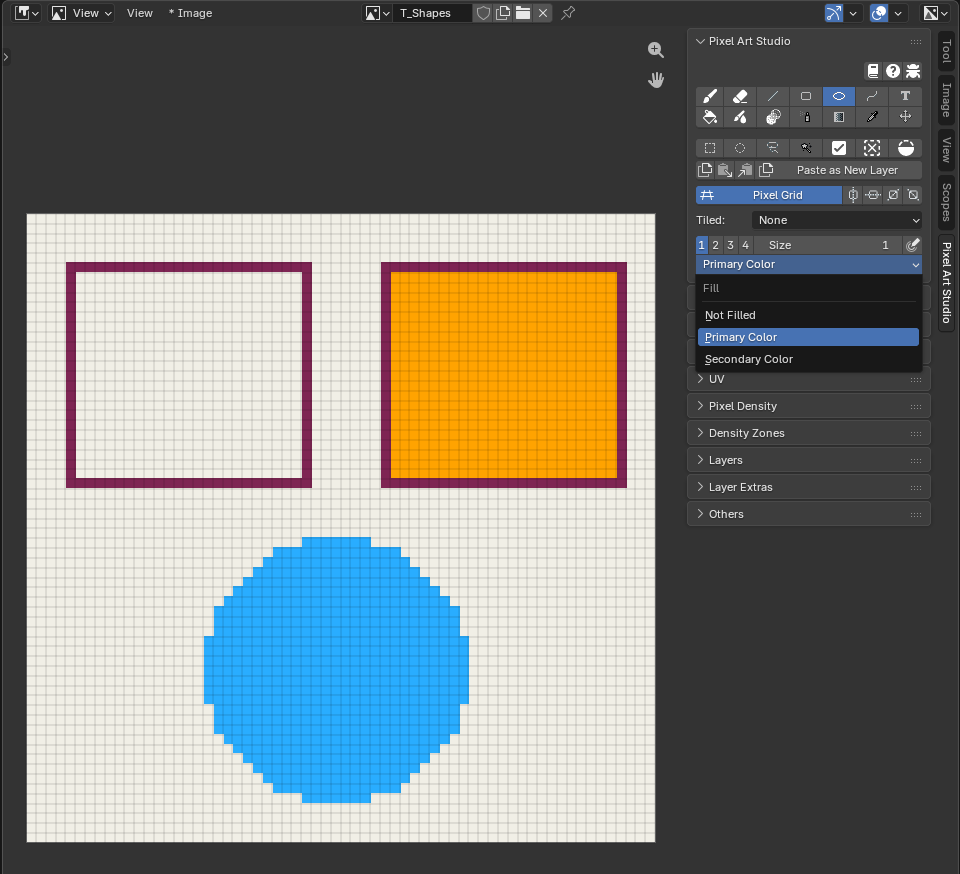Choose Not Filled from Fill menu
The height and width of the screenshot is (874, 960).
(x=808, y=315)
